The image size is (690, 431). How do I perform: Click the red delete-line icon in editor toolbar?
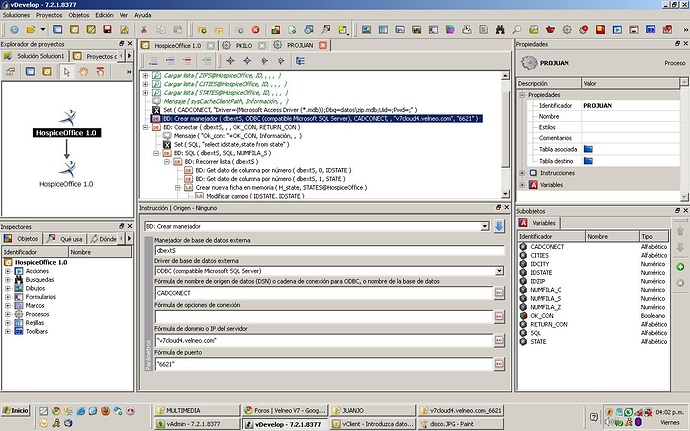[x=187, y=61]
